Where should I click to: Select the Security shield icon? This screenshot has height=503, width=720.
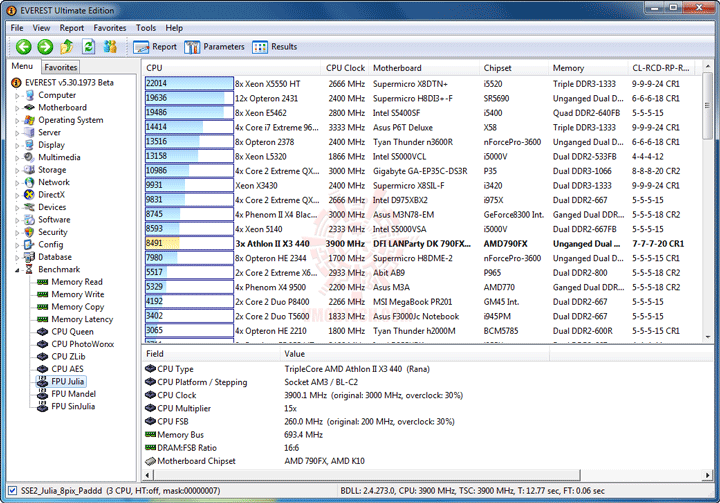coord(29,232)
